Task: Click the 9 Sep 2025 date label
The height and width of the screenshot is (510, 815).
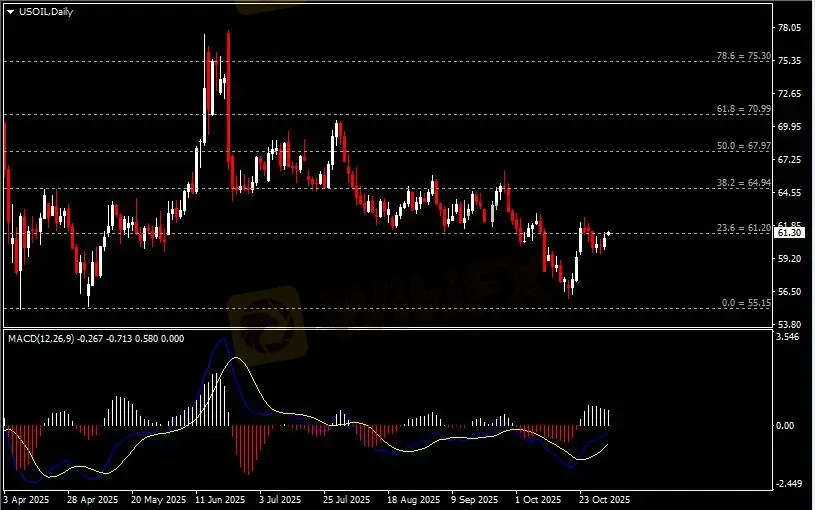Action: [x=475, y=500]
